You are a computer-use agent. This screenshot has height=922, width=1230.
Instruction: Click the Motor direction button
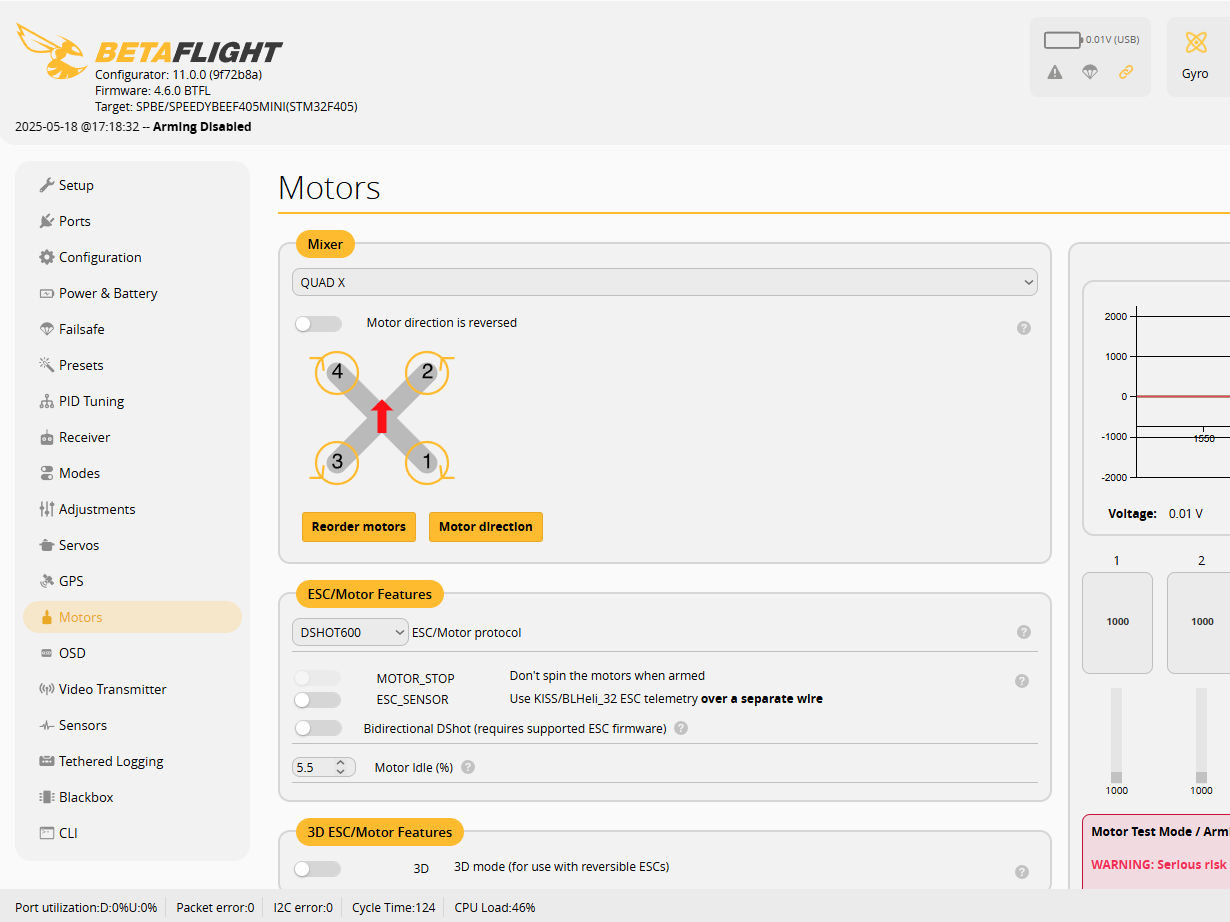point(486,527)
